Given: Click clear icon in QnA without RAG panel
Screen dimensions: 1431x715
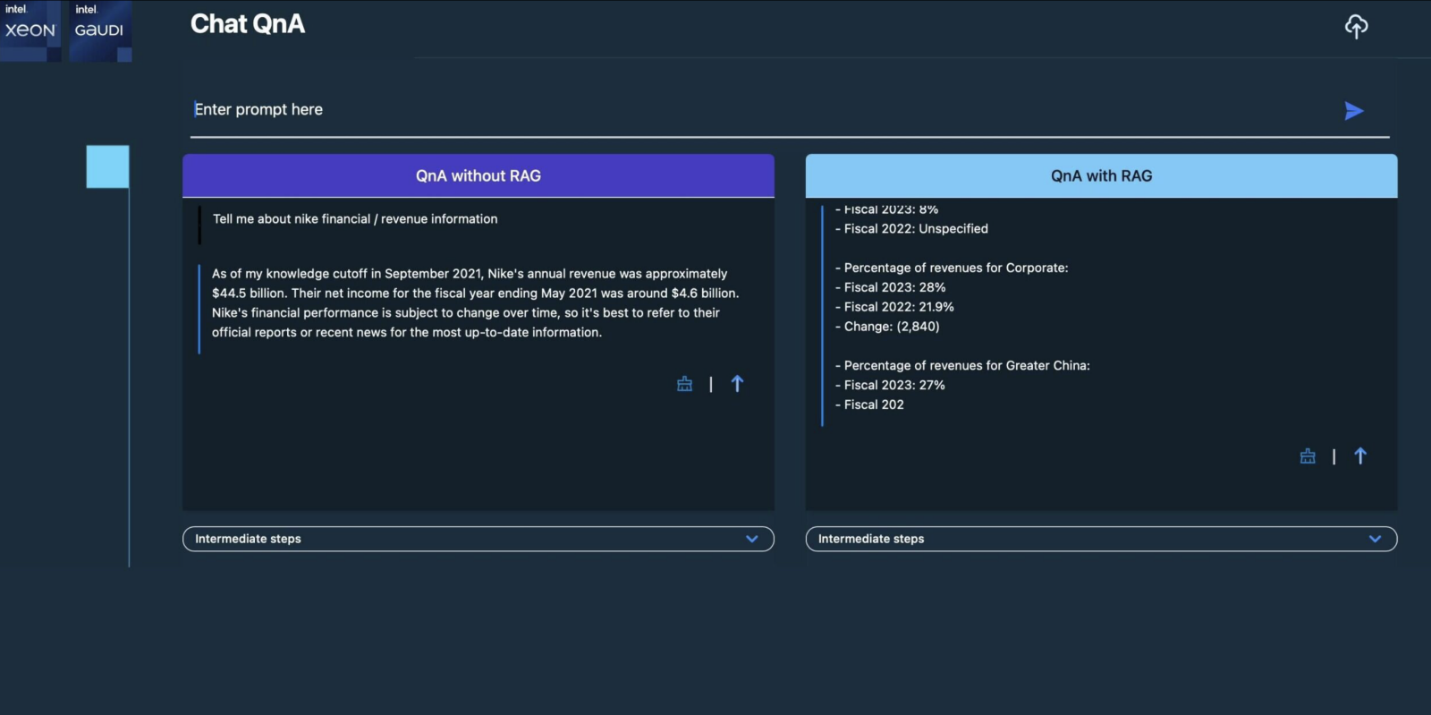Looking at the screenshot, I should click(x=685, y=384).
